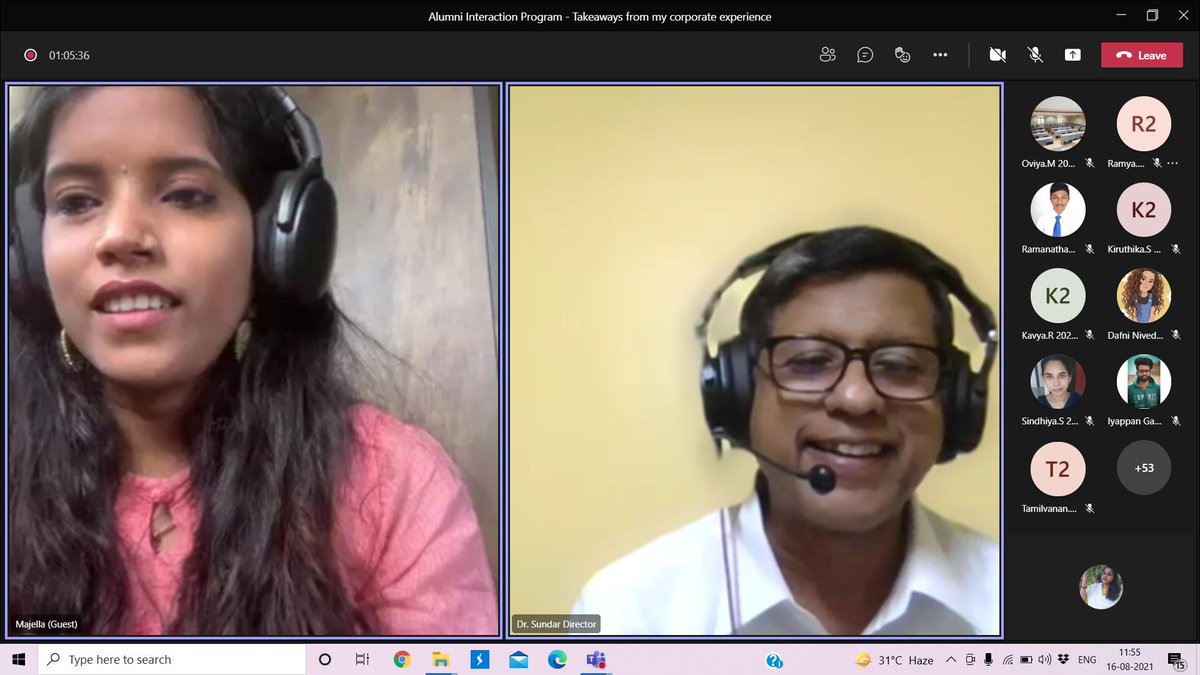1200x675 pixels.
Task: Open the reactions and raise hand menu
Action: pyautogui.click(x=902, y=55)
